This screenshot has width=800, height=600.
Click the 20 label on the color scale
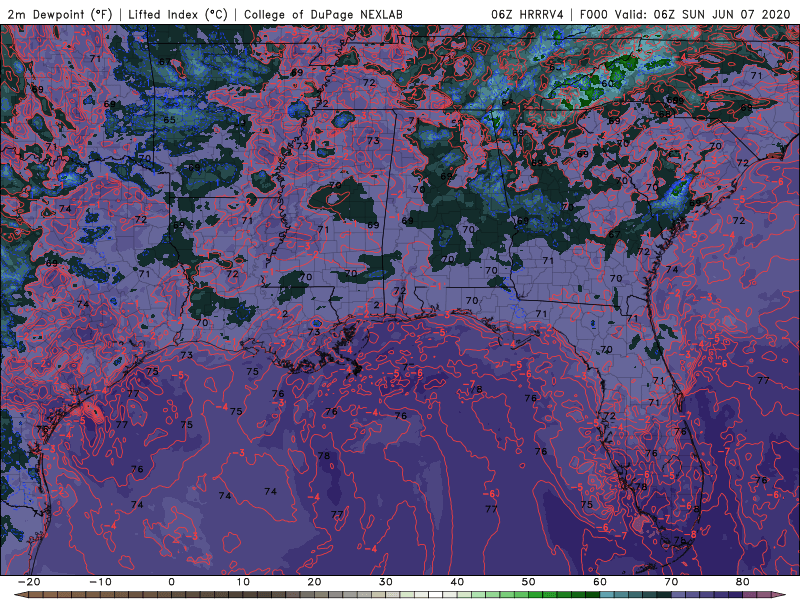(314, 582)
